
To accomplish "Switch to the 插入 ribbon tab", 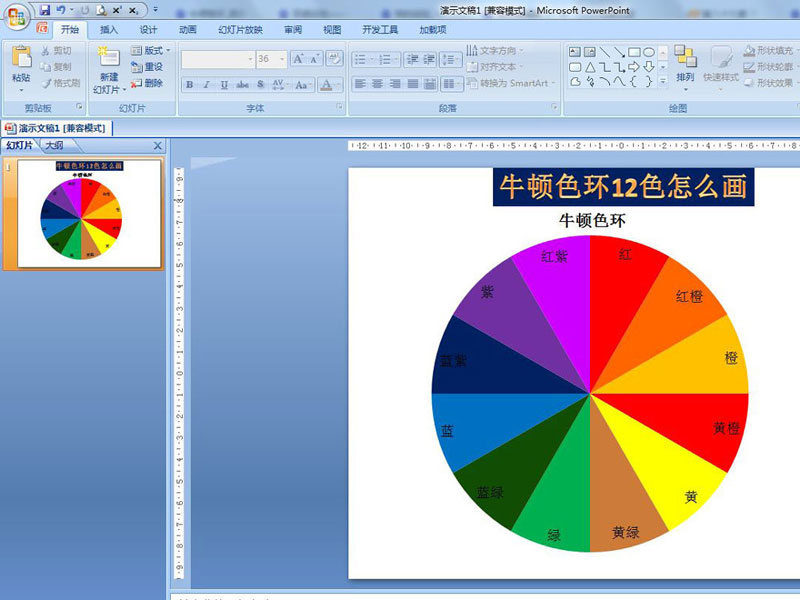I will tap(108, 30).
